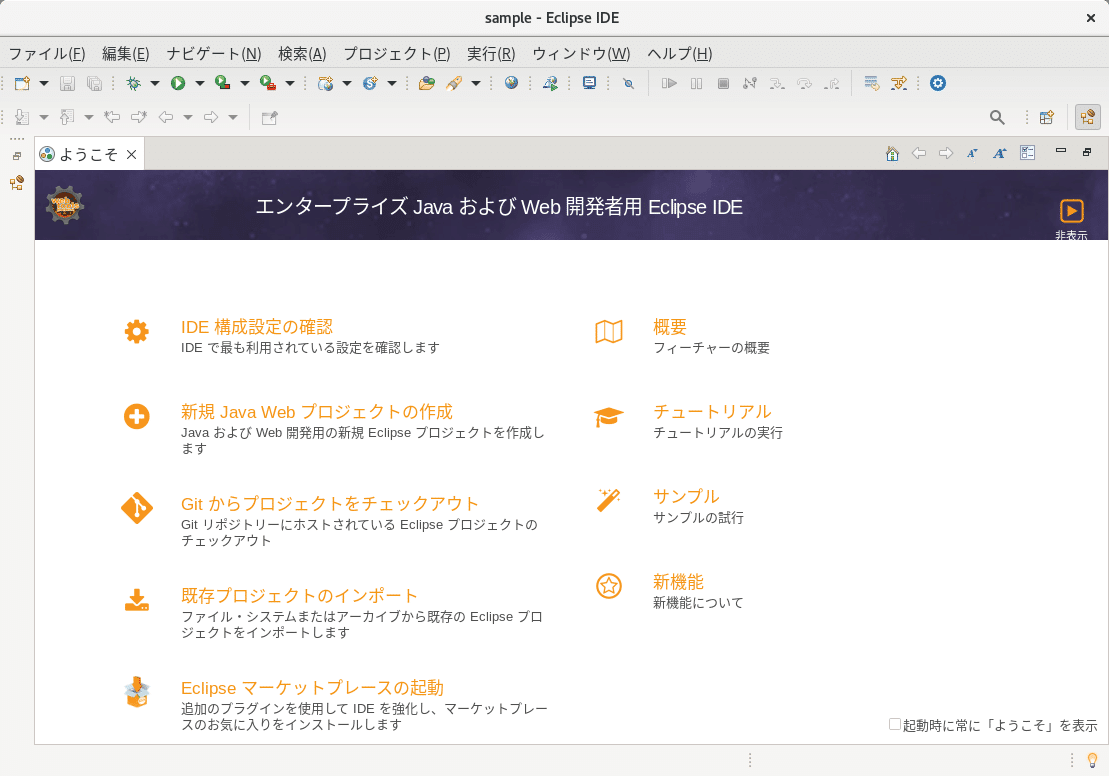Click the Suspend pause icon
Image resolution: width=1109 pixels, height=776 pixels.
click(697, 83)
